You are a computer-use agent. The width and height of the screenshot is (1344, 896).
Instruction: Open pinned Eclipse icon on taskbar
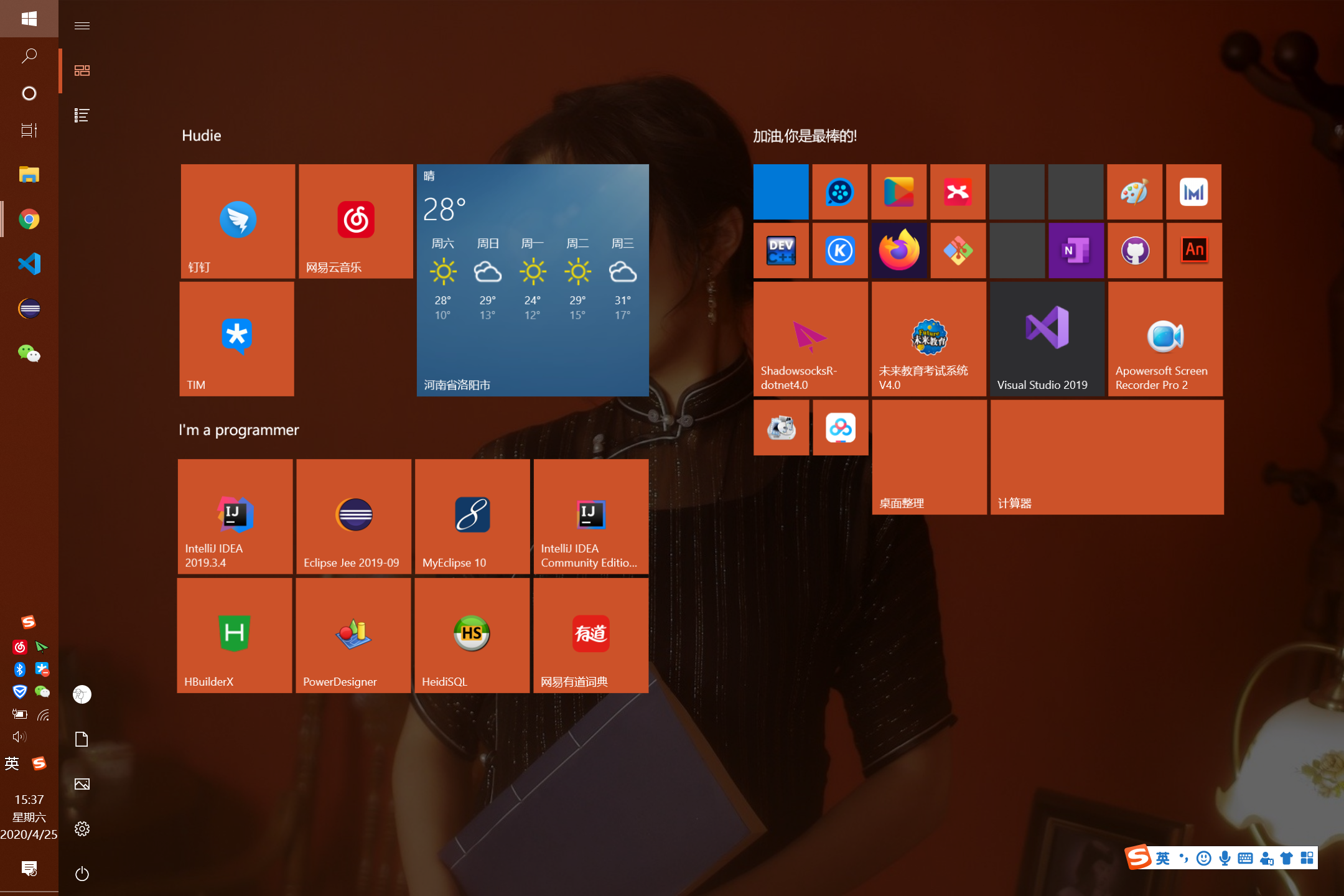(x=29, y=309)
